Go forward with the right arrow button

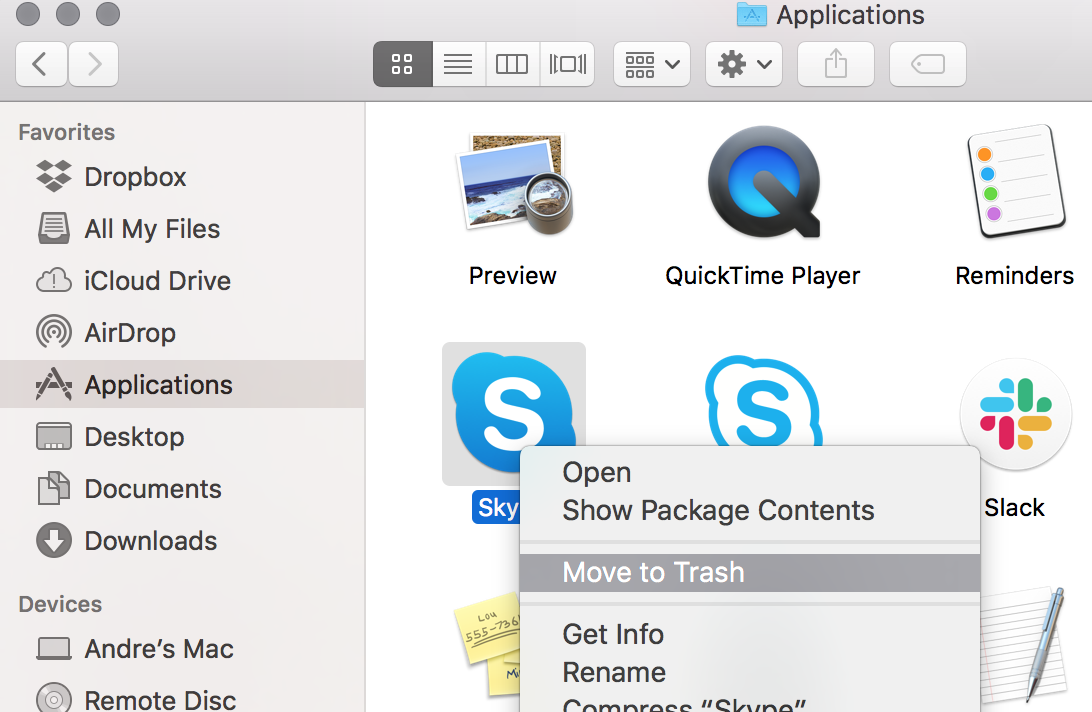93,64
